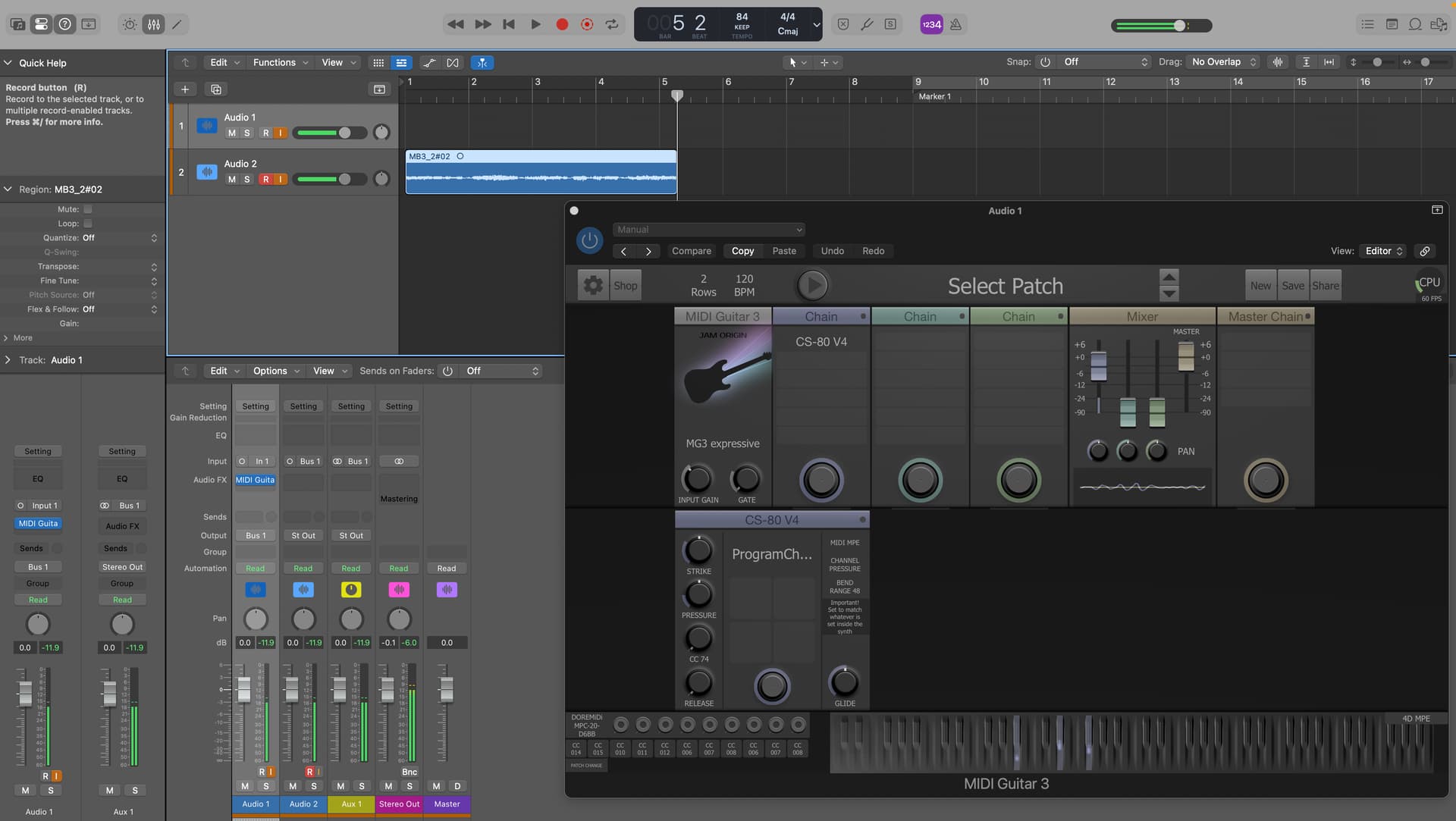1456x821 pixels.
Task: Click the Go to Beginning transport button
Action: (x=509, y=24)
